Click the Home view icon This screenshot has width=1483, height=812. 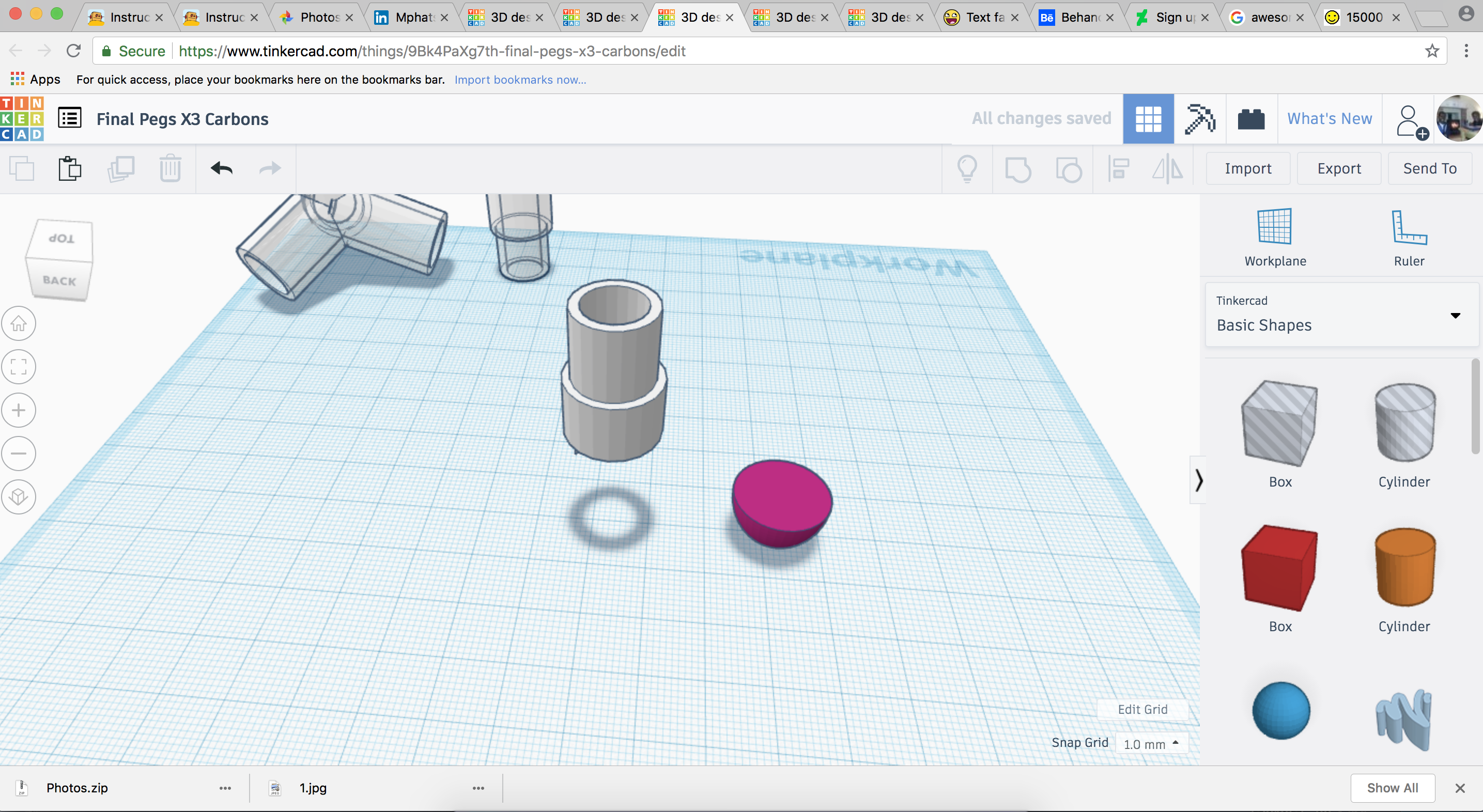click(19, 323)
